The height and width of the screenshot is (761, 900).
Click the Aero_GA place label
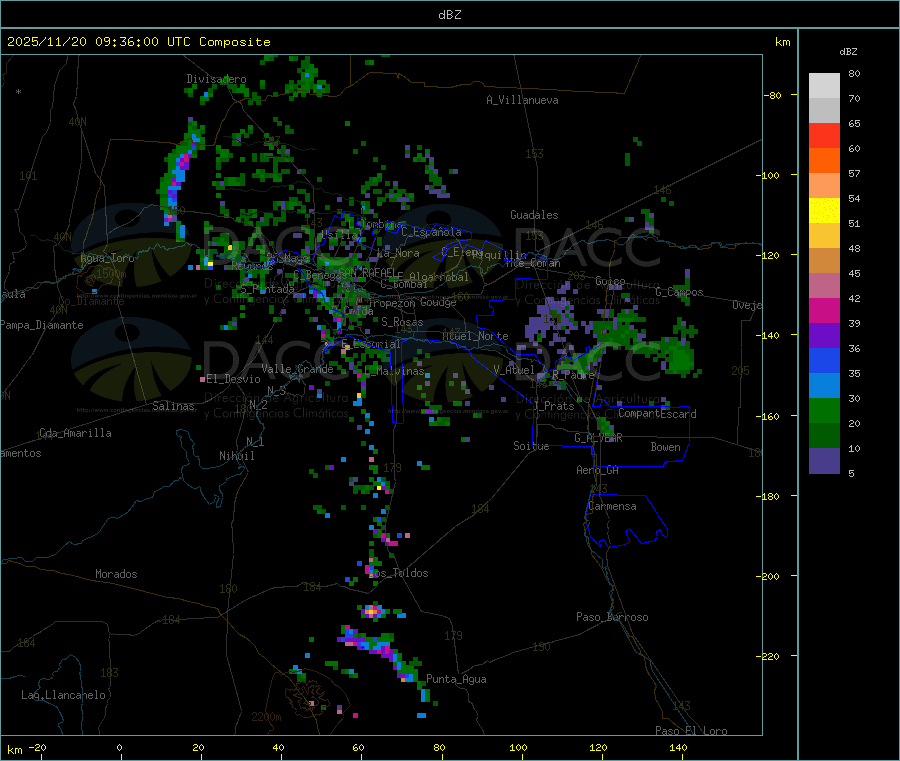(598, 470)
